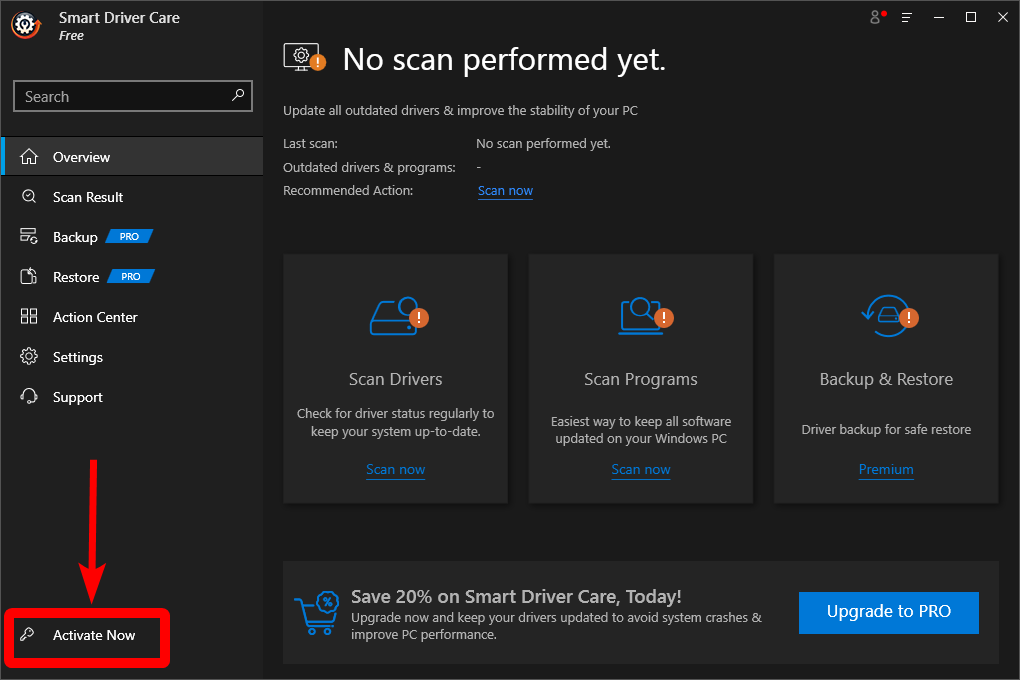Click the Backup & Restore card icon
This screenshot has height=680, width=1020.
(x=889, y=316)
